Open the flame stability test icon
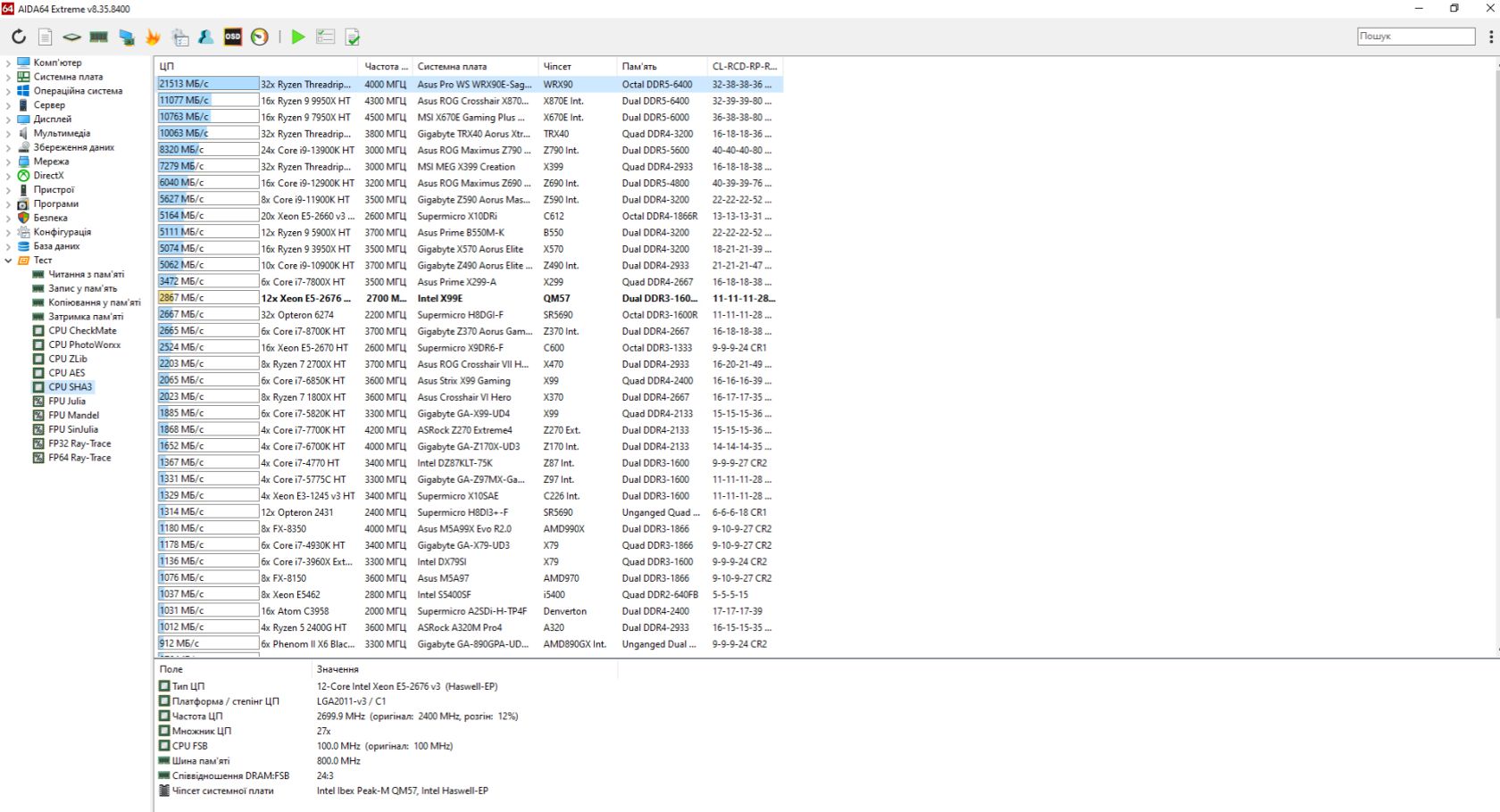 (x=153, y=37)
